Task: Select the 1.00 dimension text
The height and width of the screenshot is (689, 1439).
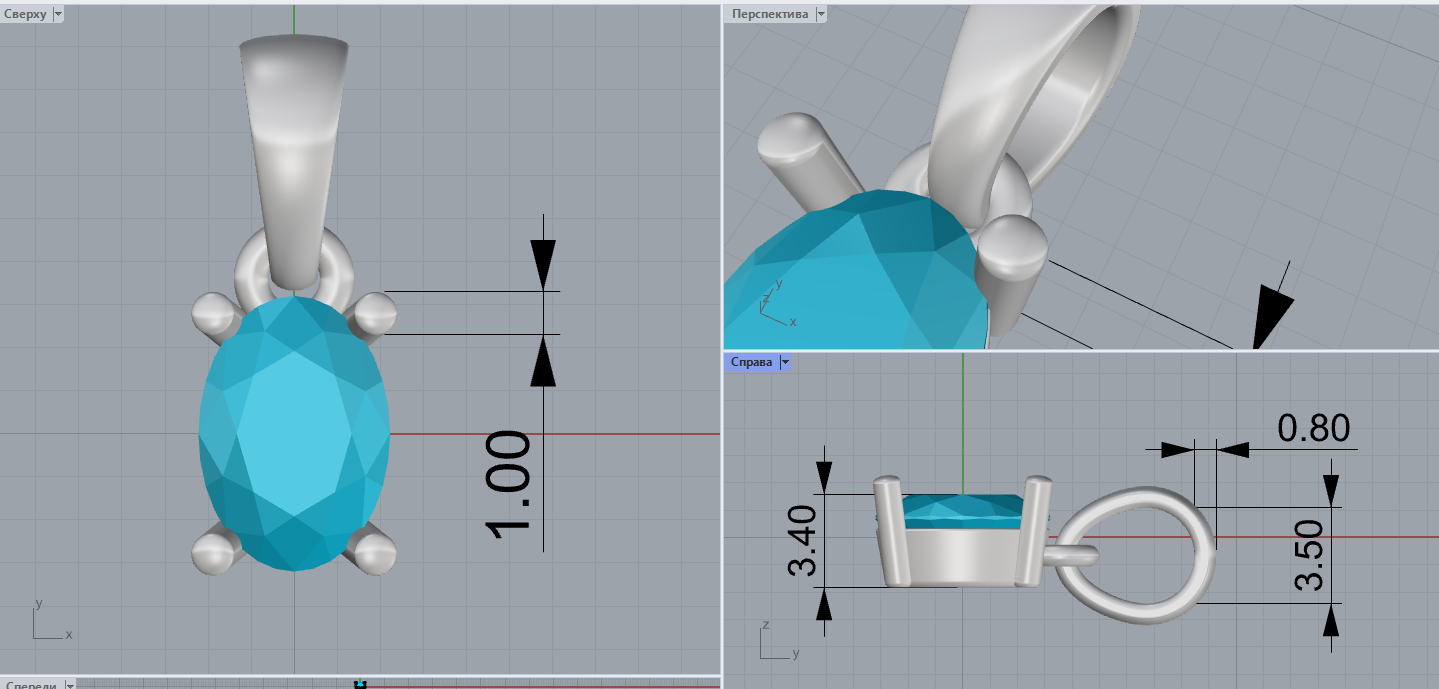Action: coord(507,484)
